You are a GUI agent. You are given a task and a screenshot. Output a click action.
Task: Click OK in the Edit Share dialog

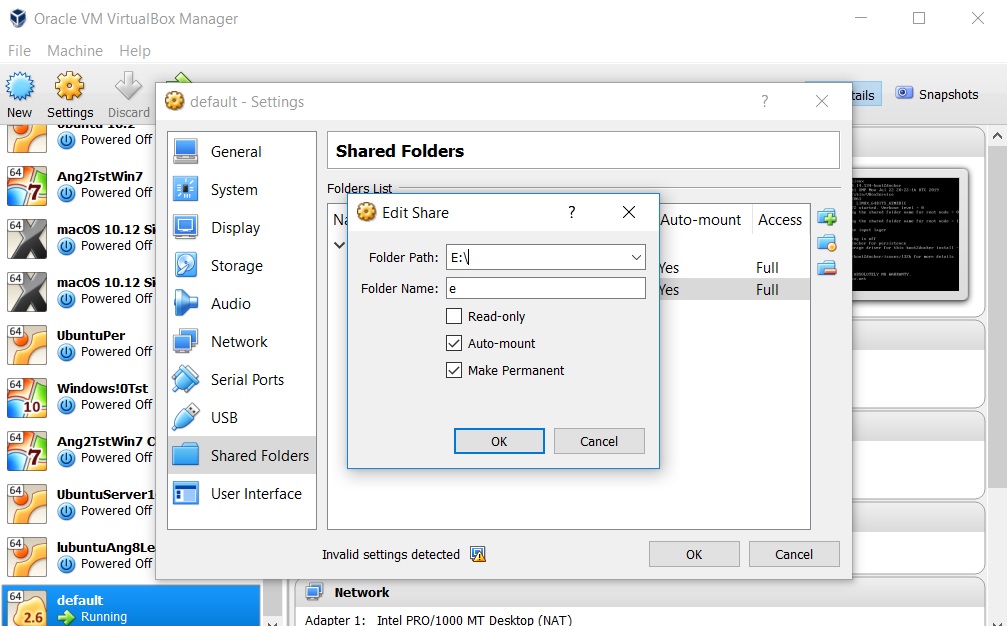click(499, 441)
